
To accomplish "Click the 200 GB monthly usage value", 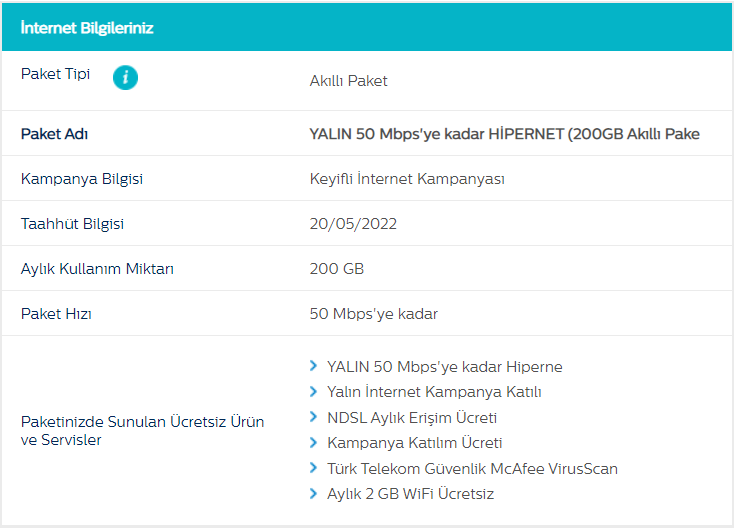I will point(337,269).
